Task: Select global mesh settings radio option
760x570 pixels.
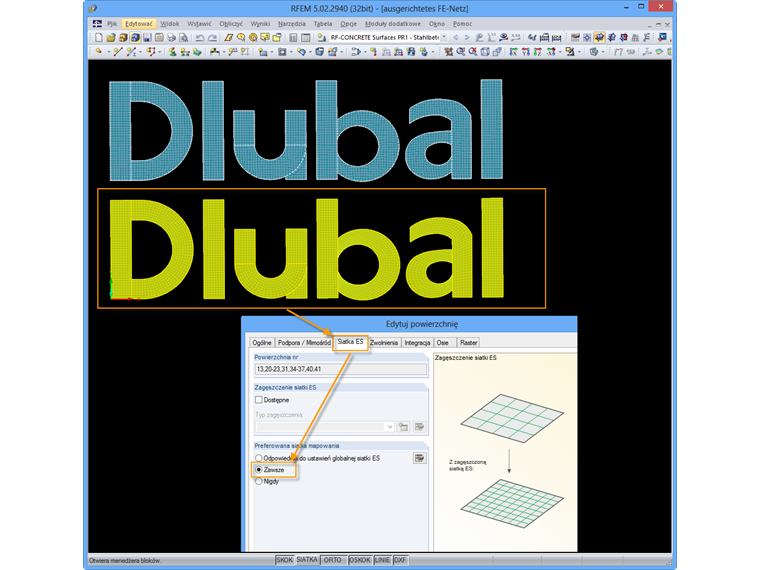Action: coord(259,458)
